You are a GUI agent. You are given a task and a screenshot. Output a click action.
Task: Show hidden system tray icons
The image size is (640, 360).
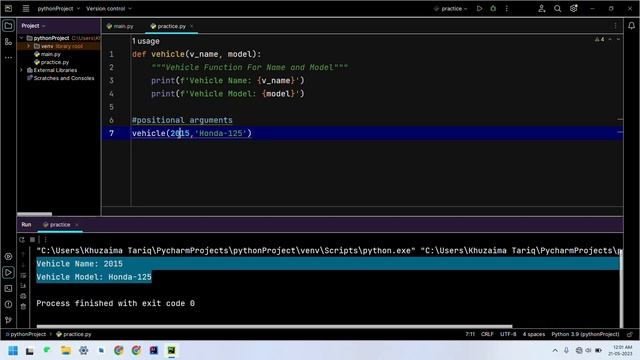point(555,351)
